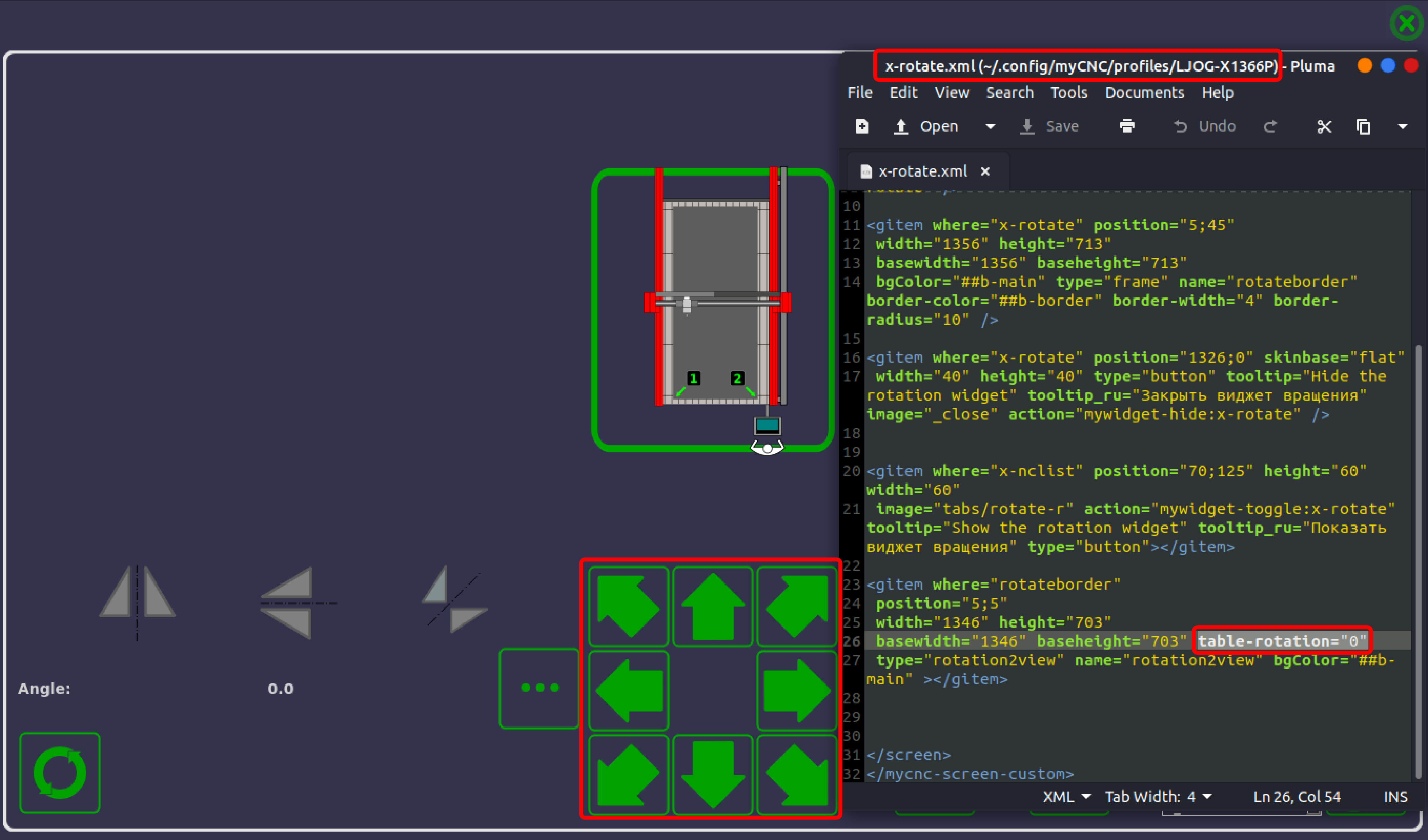The width and height of the screenshot is (1428, 840).
Task: Click the up arrow jog button
Action: [x=712, y=606]
